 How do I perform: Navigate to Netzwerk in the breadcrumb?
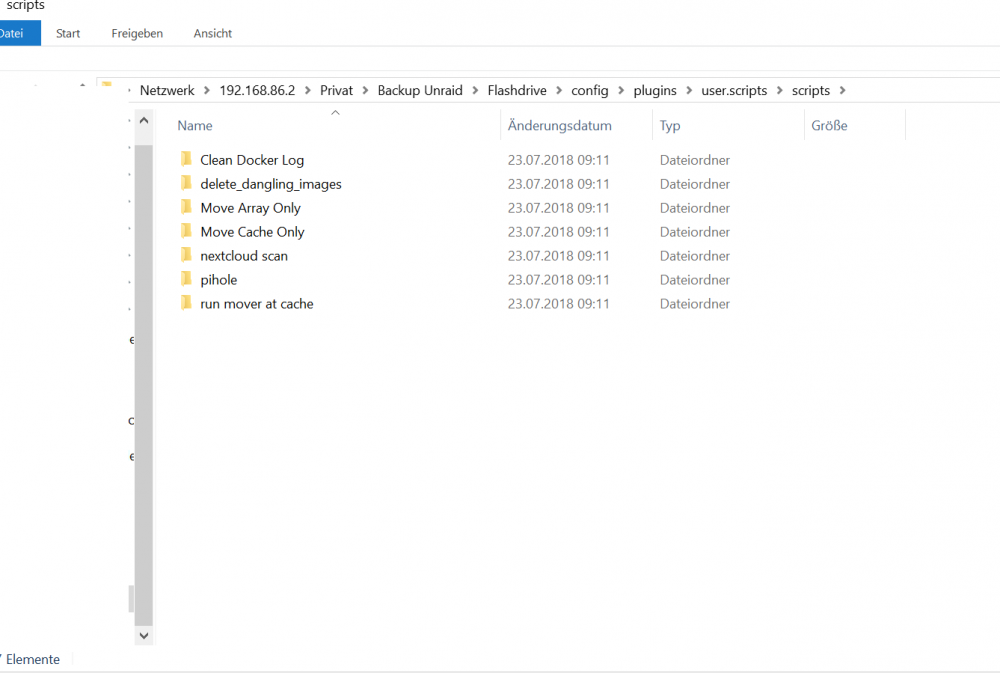(167, 91)
